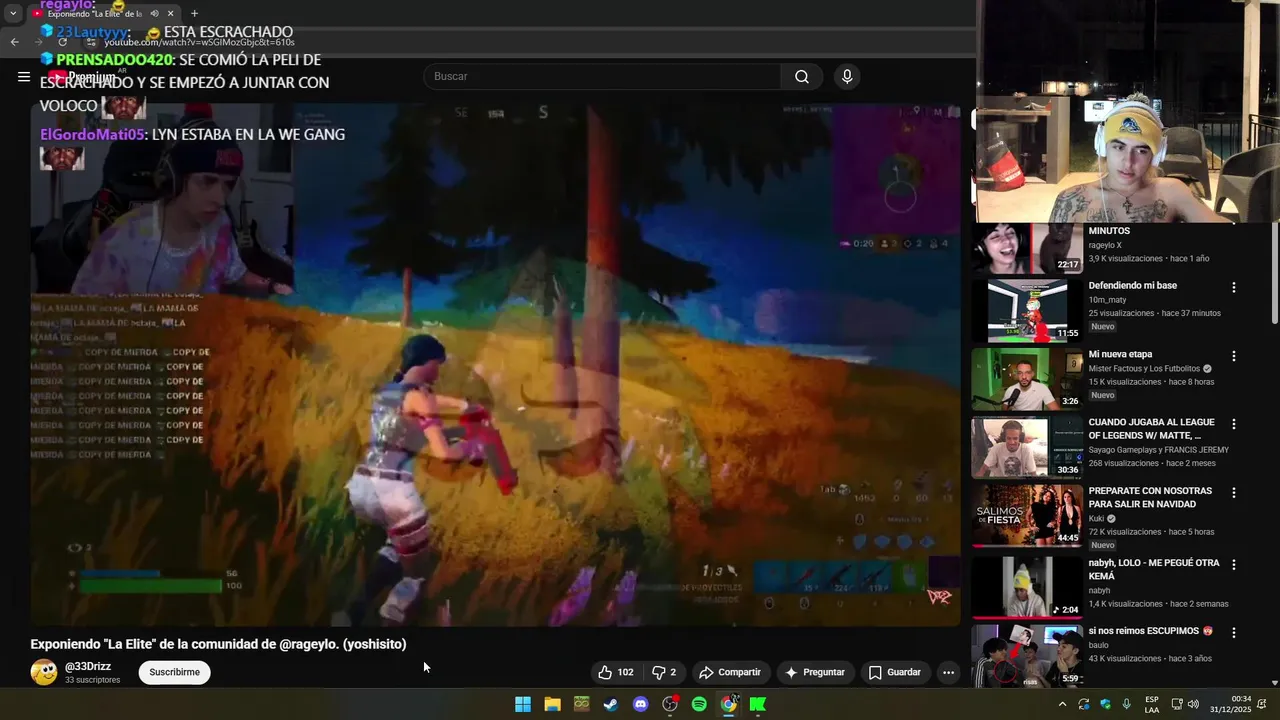Dislike the video with 2 dislikes
Viewport: 1280px width, 720px height.
[x=664, y=672]
